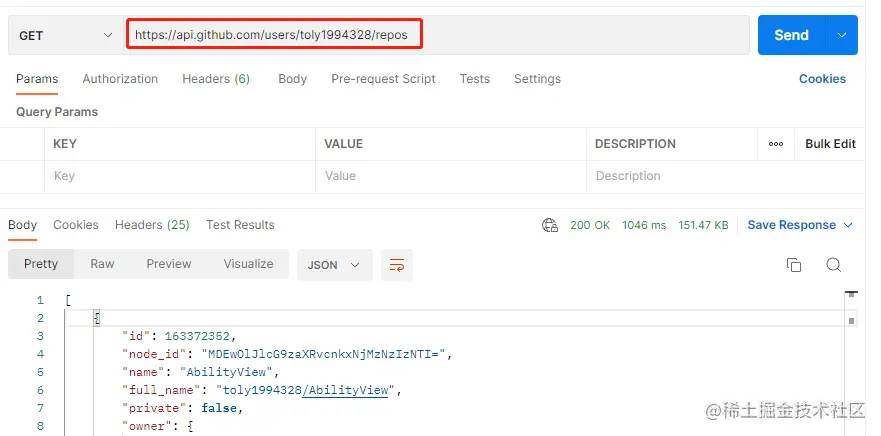Open the Test Results tab

pos(240,225)
